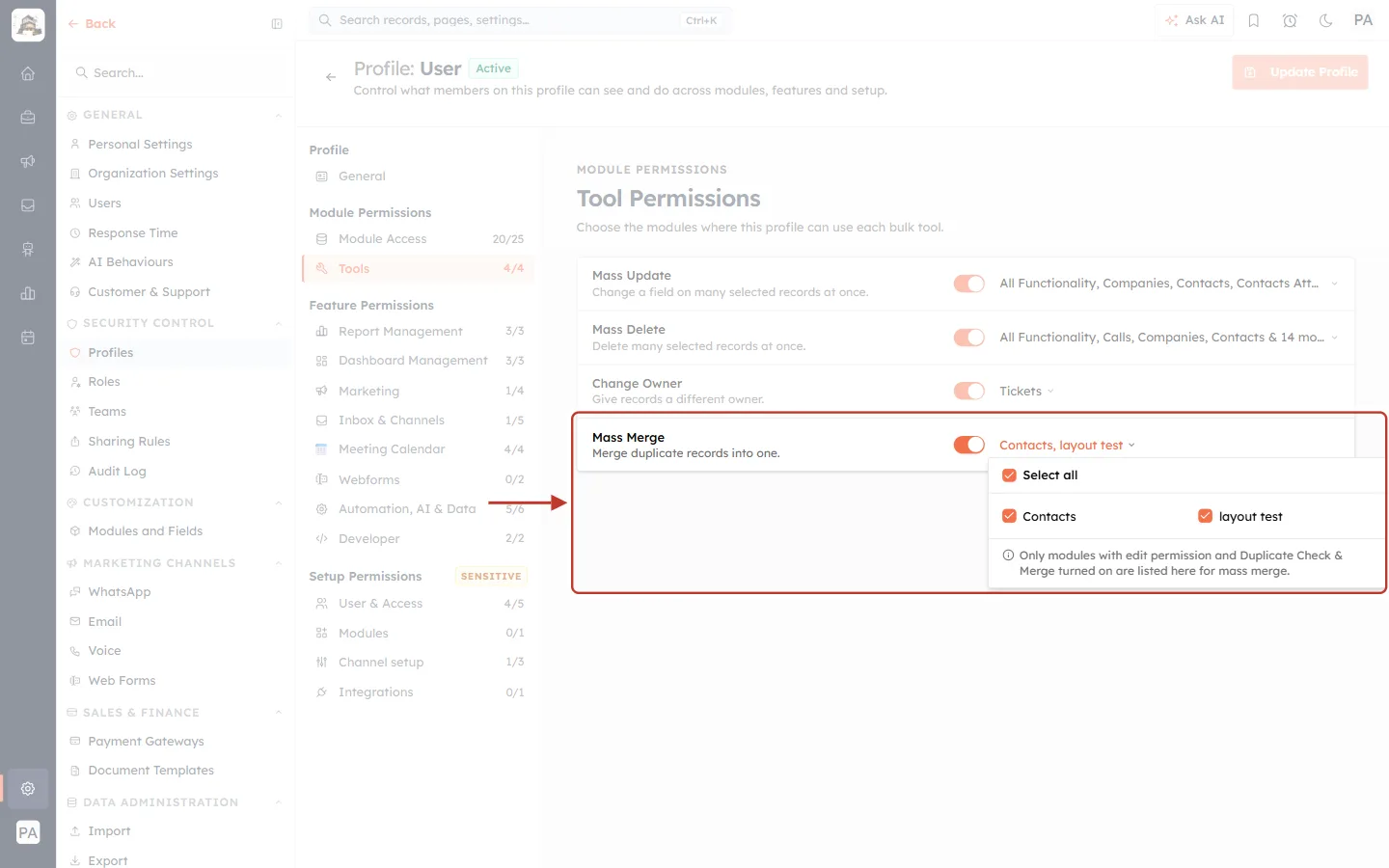
Task: Open the Change Owner Tickets dropdown
Action: tap(1026, 392)
